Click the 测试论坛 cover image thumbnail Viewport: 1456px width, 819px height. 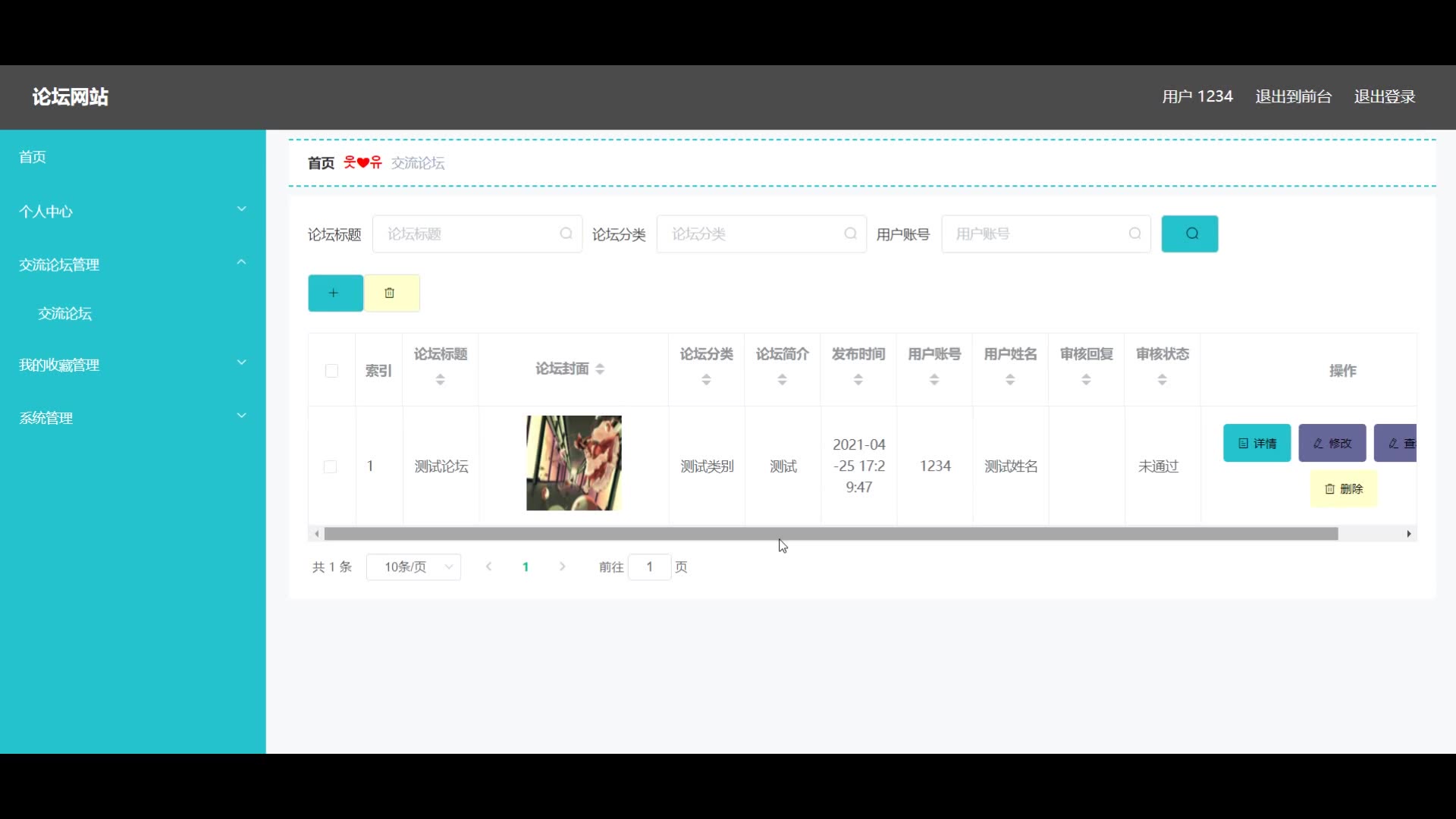574,463
